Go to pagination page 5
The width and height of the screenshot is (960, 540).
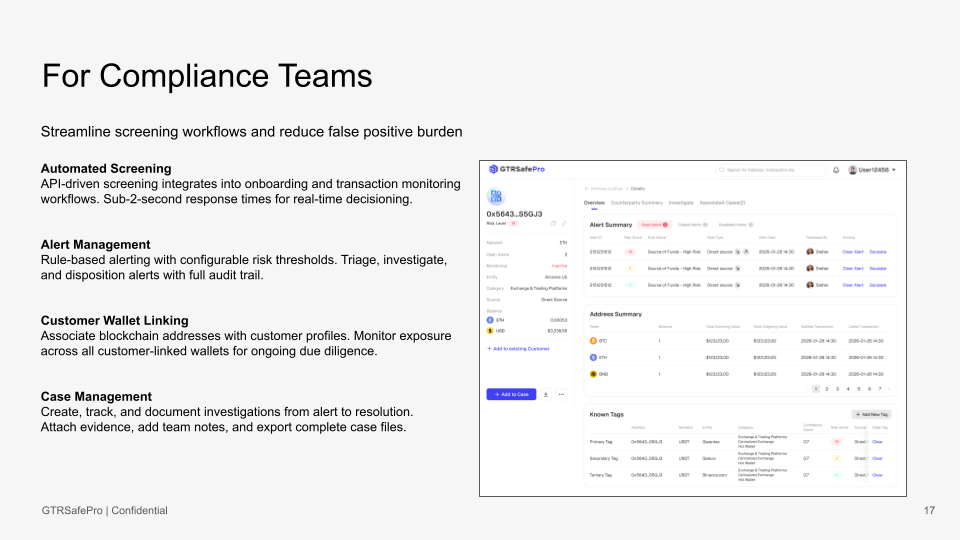pyautogui.click(x=858, y=389)
